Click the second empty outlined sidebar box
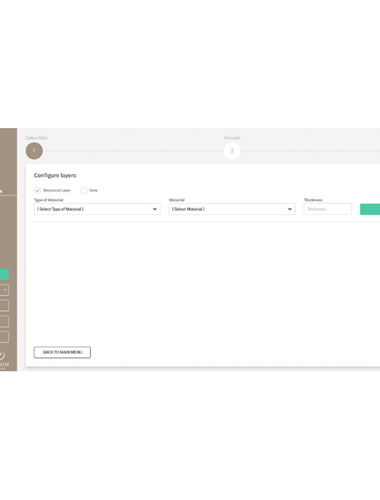The width and height of the screenshot is (380, 500). click(4, 321)
